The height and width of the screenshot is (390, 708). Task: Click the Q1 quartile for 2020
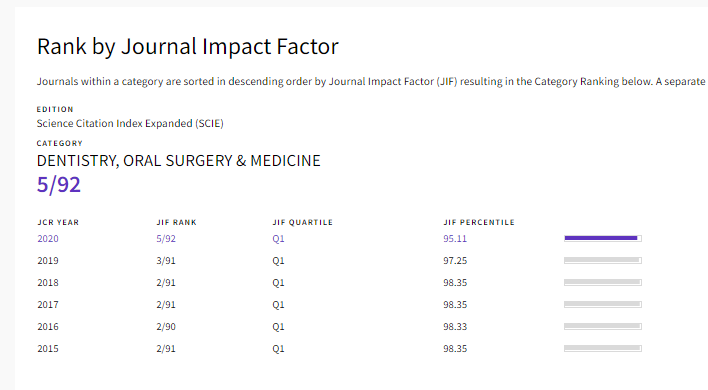pos(278,238)
